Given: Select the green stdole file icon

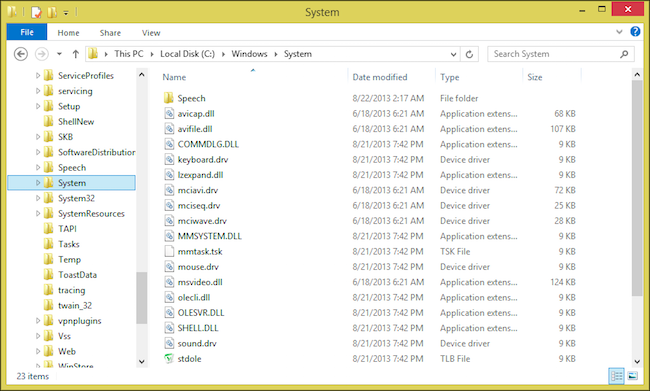Looking at the screenshot, I should tap(169, 359).
